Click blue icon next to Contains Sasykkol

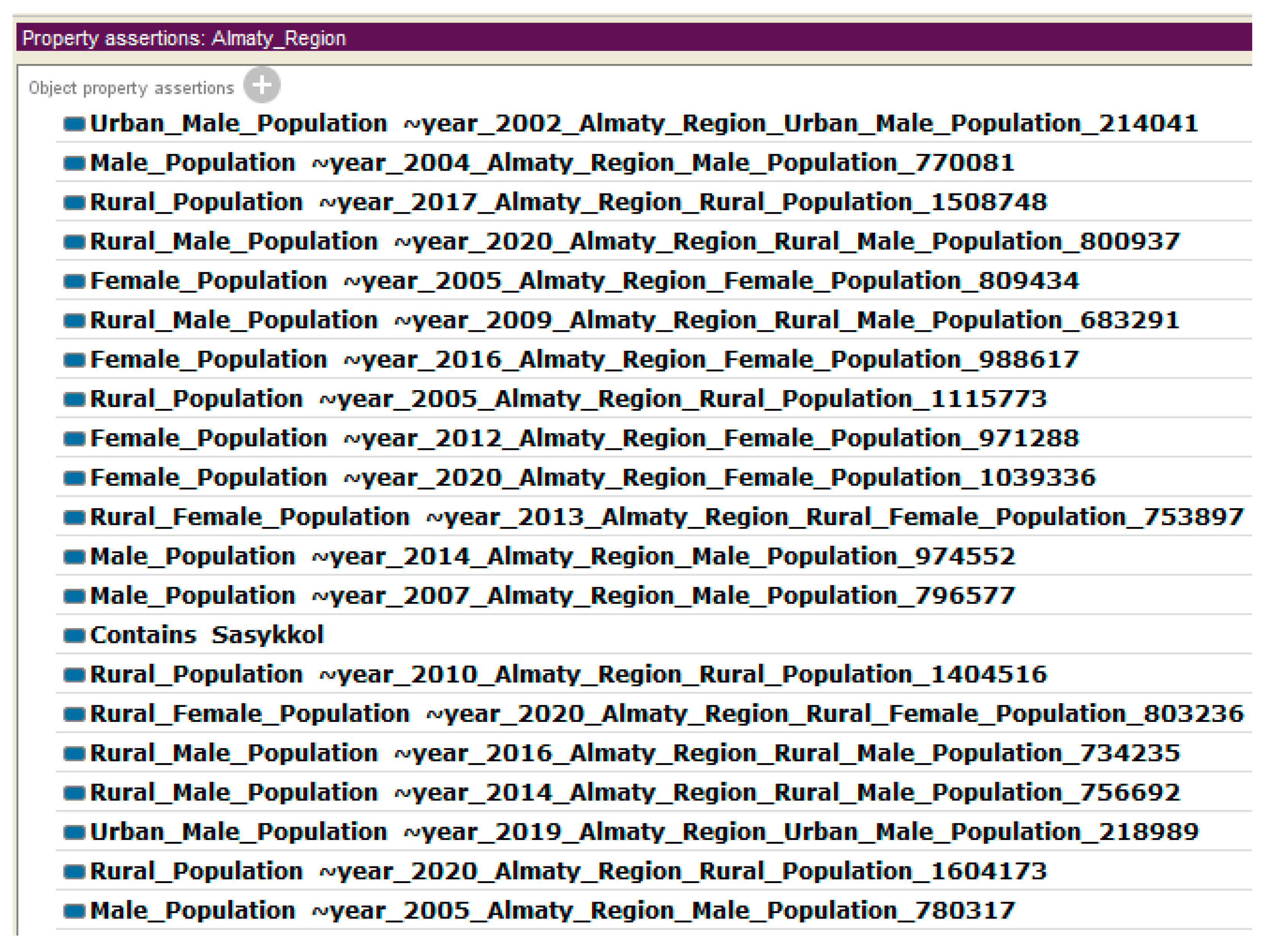pos(74,635)
